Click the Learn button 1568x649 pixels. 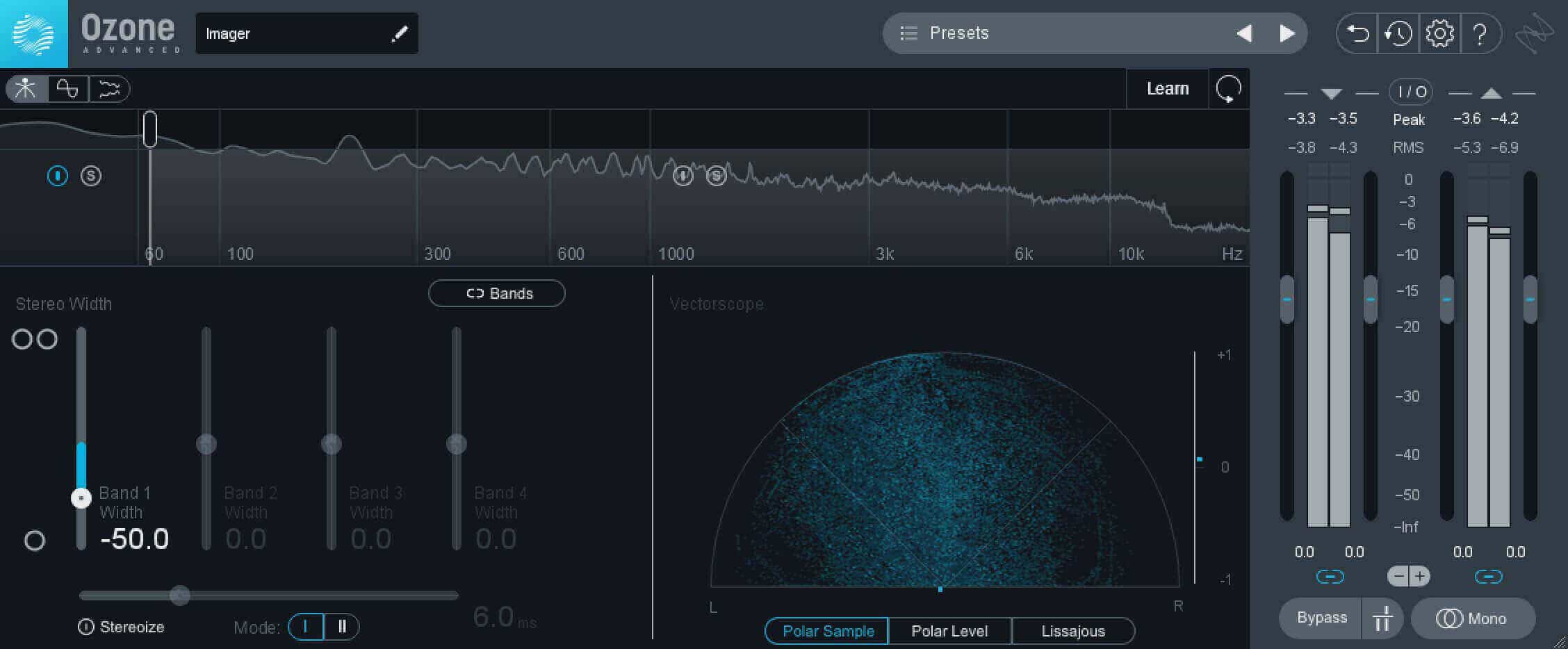click(x=1168, y=89)
